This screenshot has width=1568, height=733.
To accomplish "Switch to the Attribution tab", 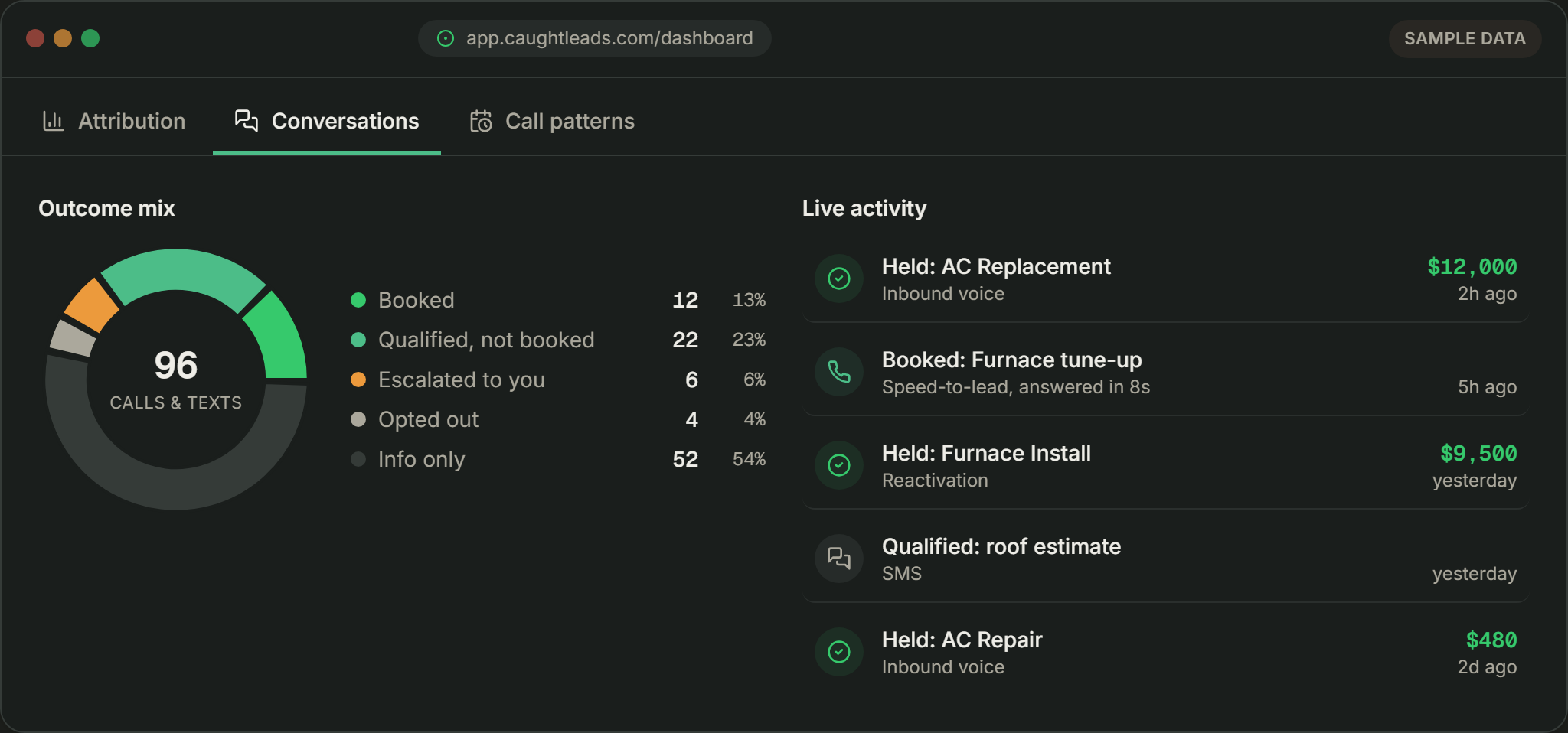I will point(114,121).
